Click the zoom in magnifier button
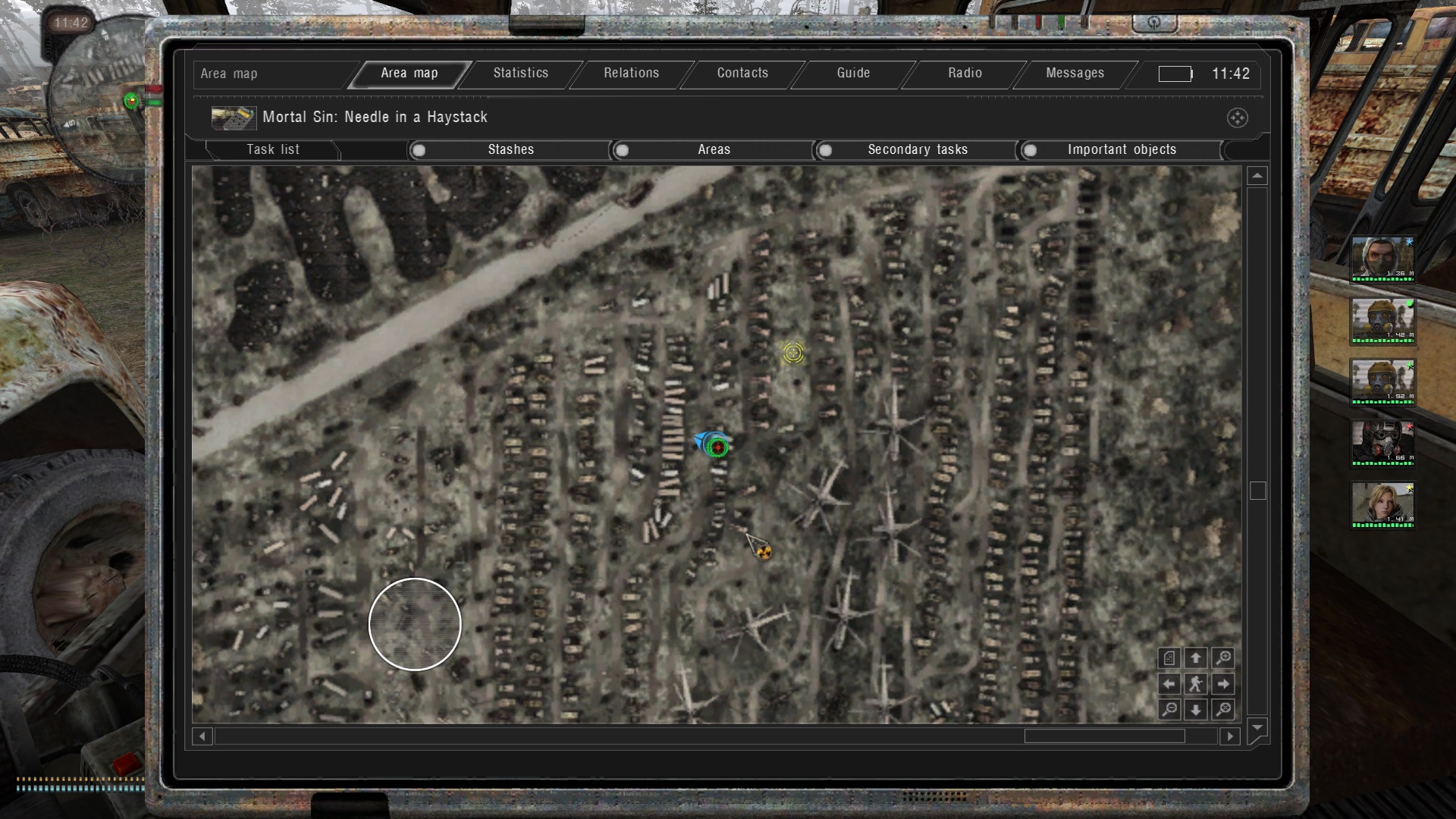The image size is (1456, 819). (x=1222, y=657)
